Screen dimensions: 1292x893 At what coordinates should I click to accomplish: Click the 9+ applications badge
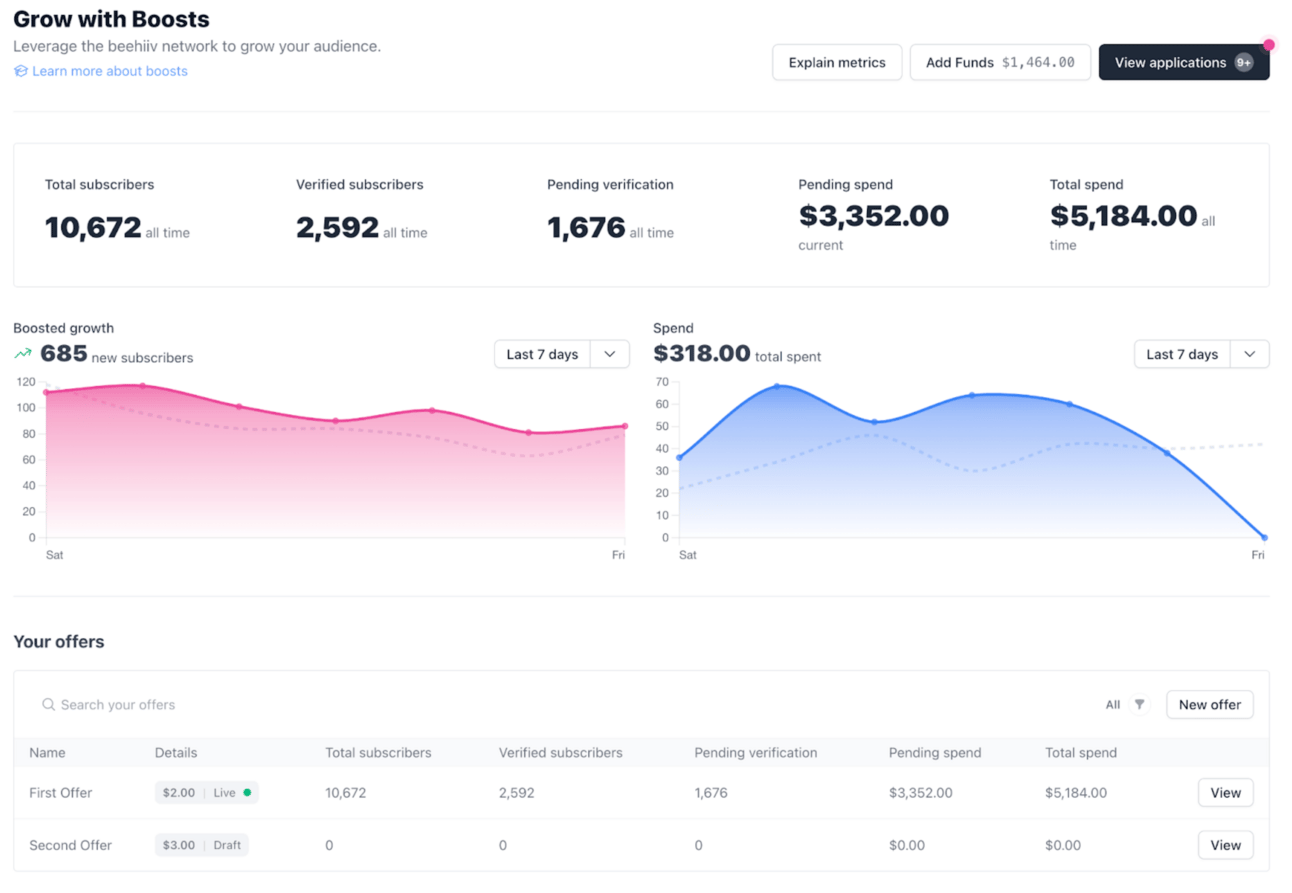[x=1244, y=62]
